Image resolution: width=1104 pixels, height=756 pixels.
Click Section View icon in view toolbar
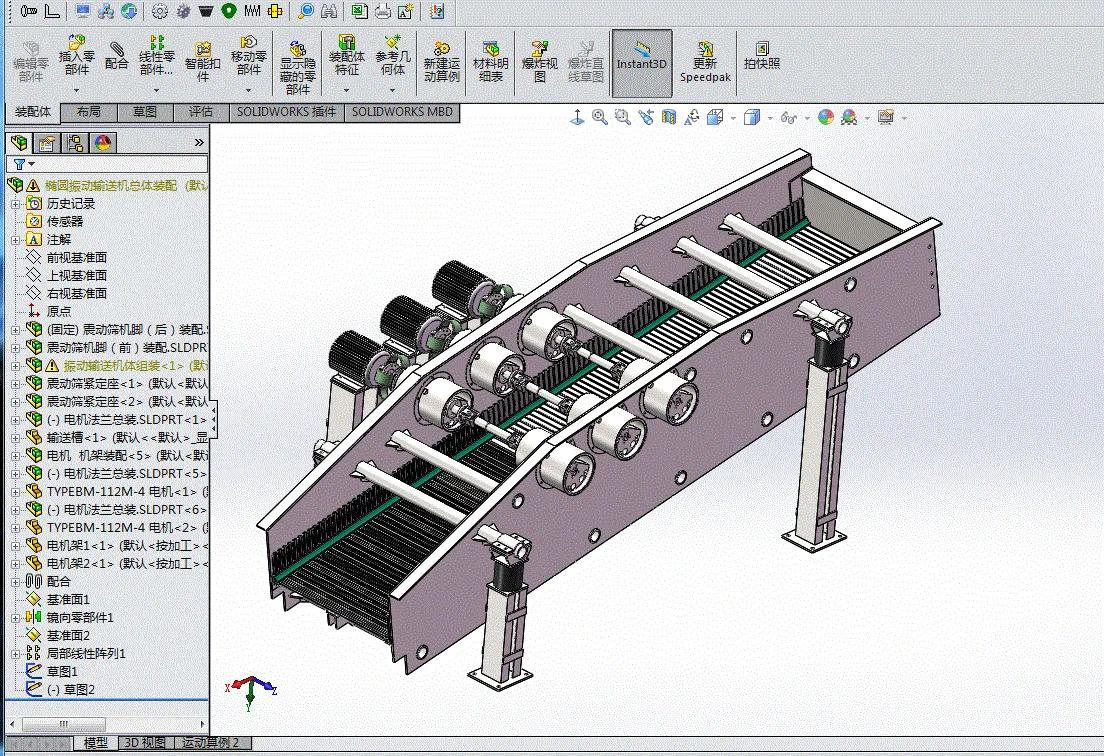click(669, 117)
